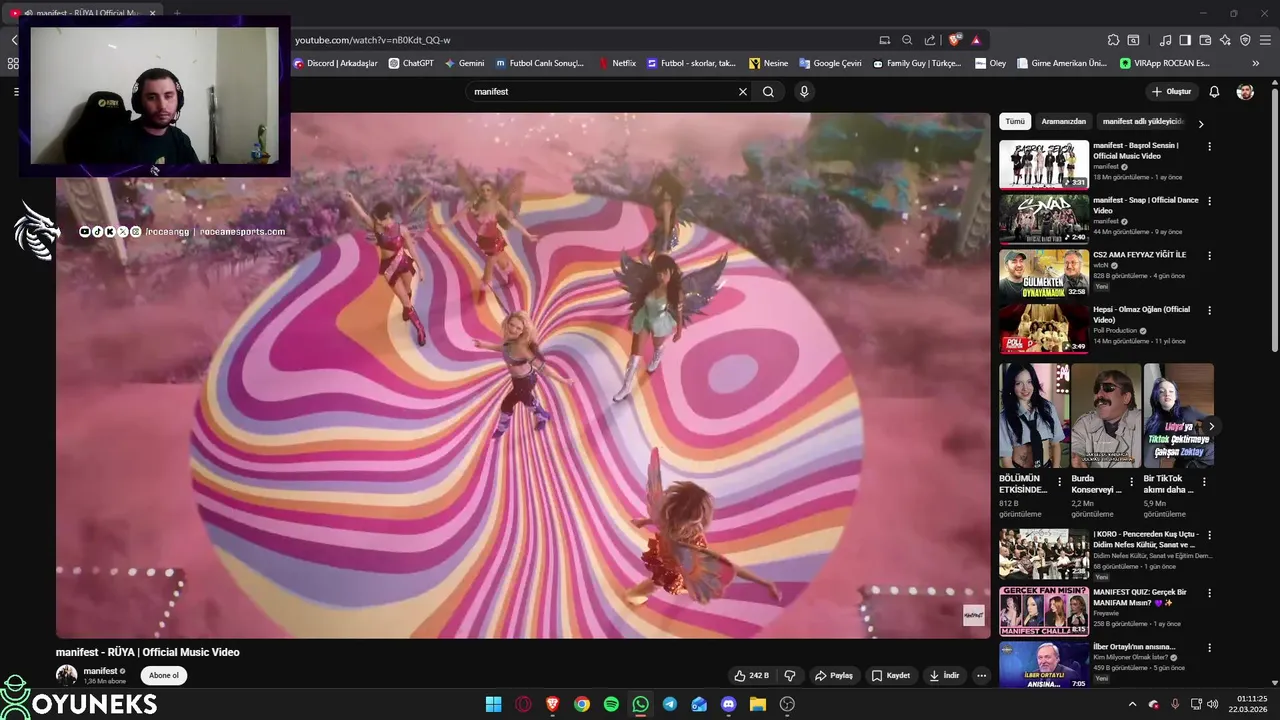Open Discord from the taskbar
Screen dimensions: 1280x720
pyautogui.click(x=728, y=704)
